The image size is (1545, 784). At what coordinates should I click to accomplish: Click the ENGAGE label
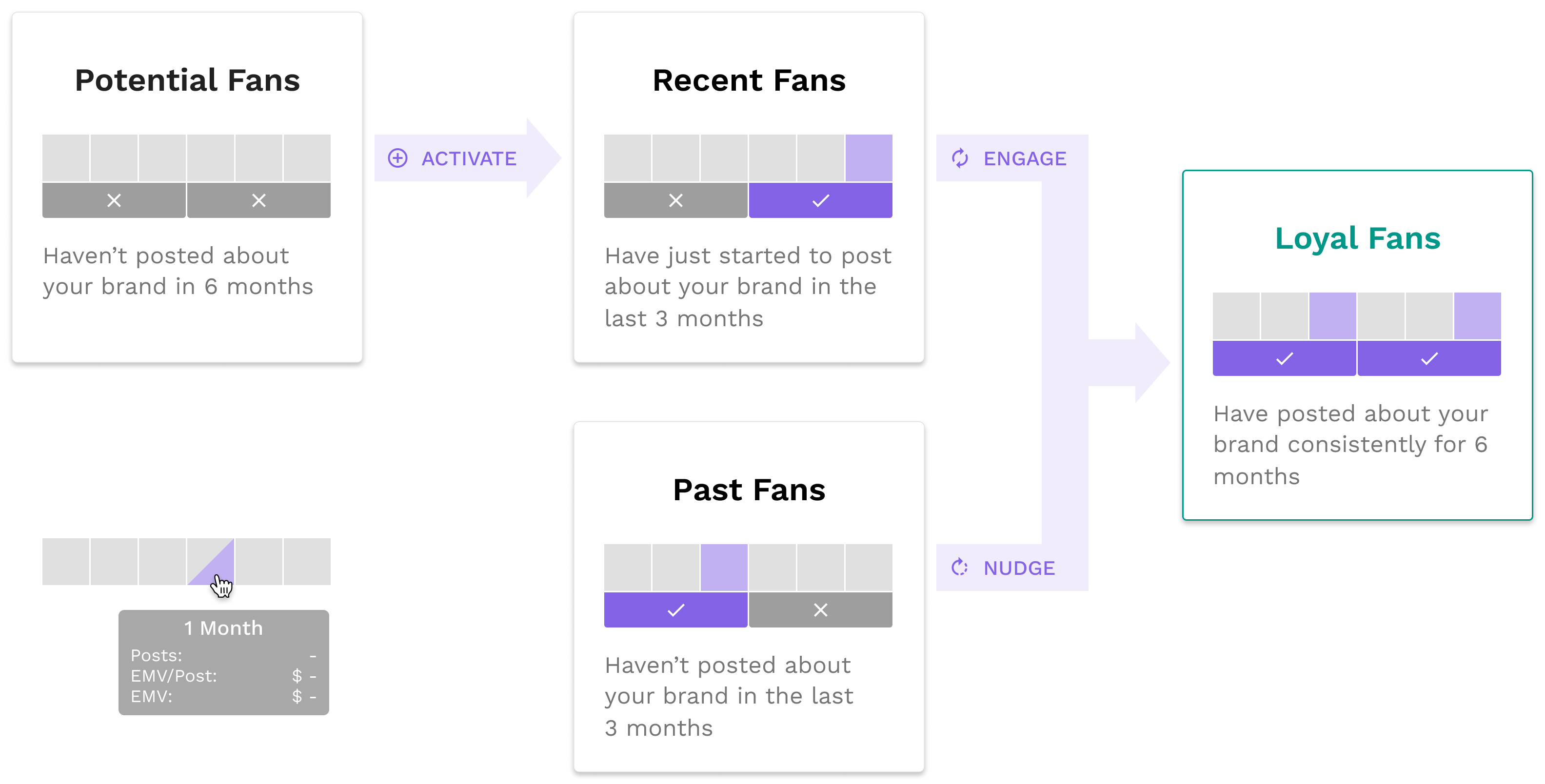click(1025, 158)
